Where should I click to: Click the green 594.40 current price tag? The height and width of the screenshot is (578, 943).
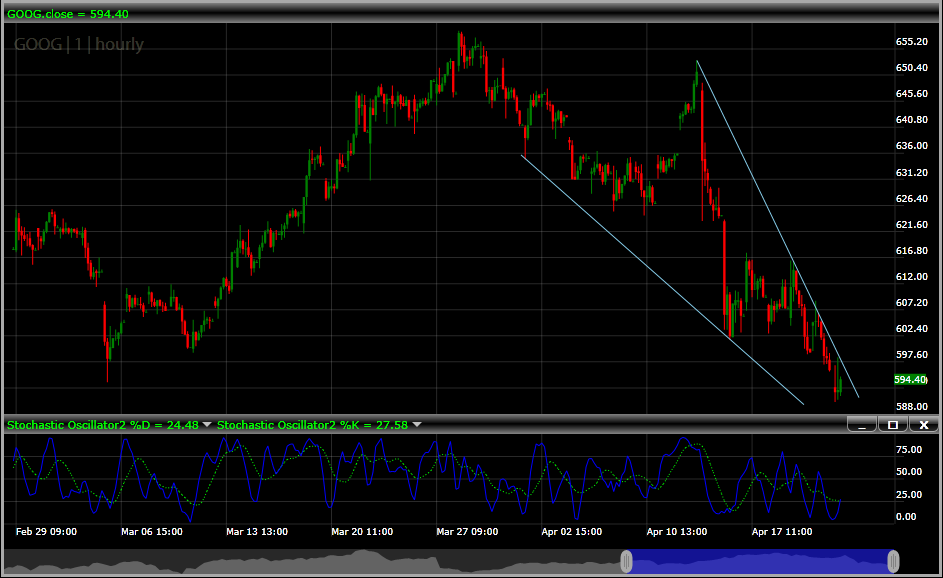[x=910, y=380]
